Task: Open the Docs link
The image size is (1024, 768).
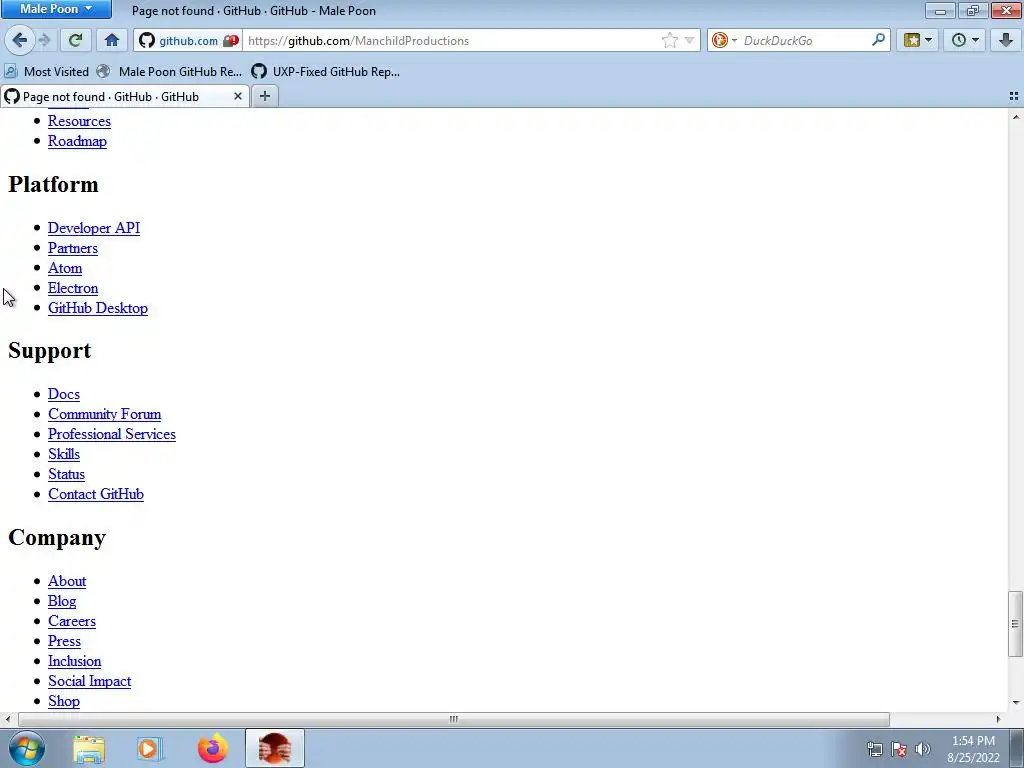Action: pyautogui.click(x=63, y=394)
